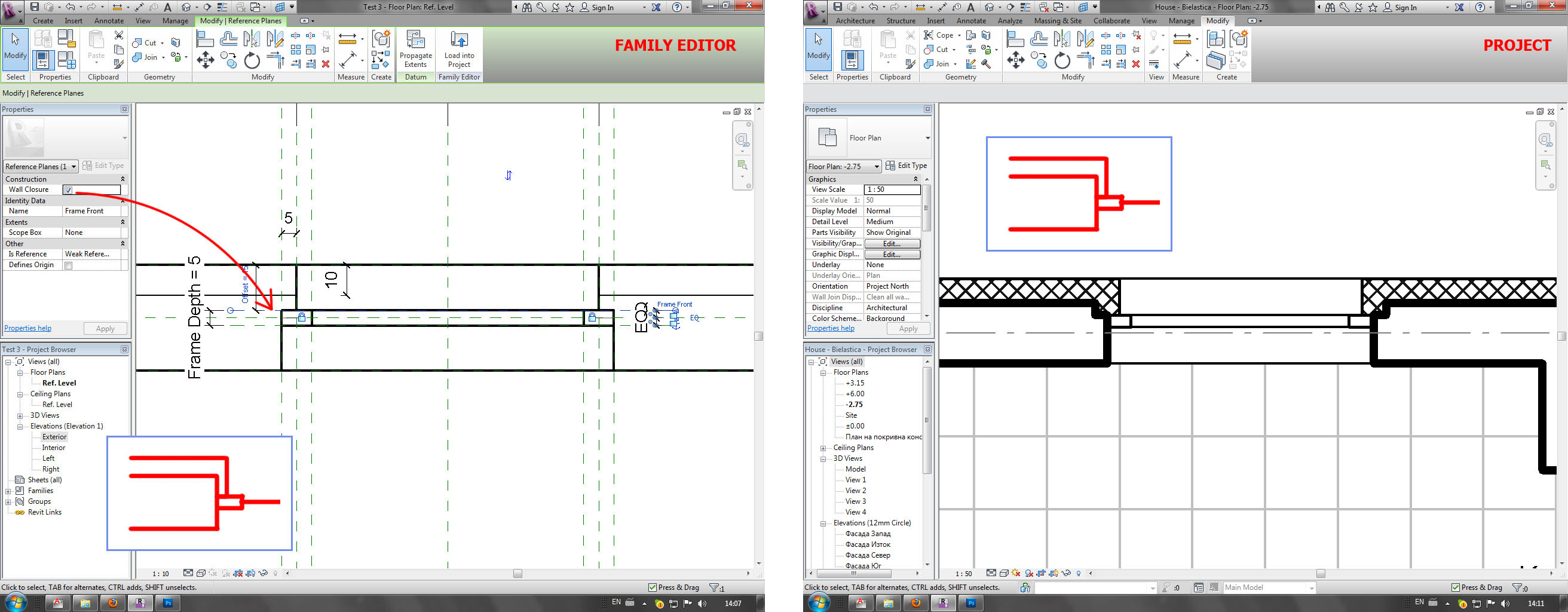The height and width of the screenshot is (612, 1568).
Task: Select the +3.15 floor plan in browser
Action: point(855,383)
